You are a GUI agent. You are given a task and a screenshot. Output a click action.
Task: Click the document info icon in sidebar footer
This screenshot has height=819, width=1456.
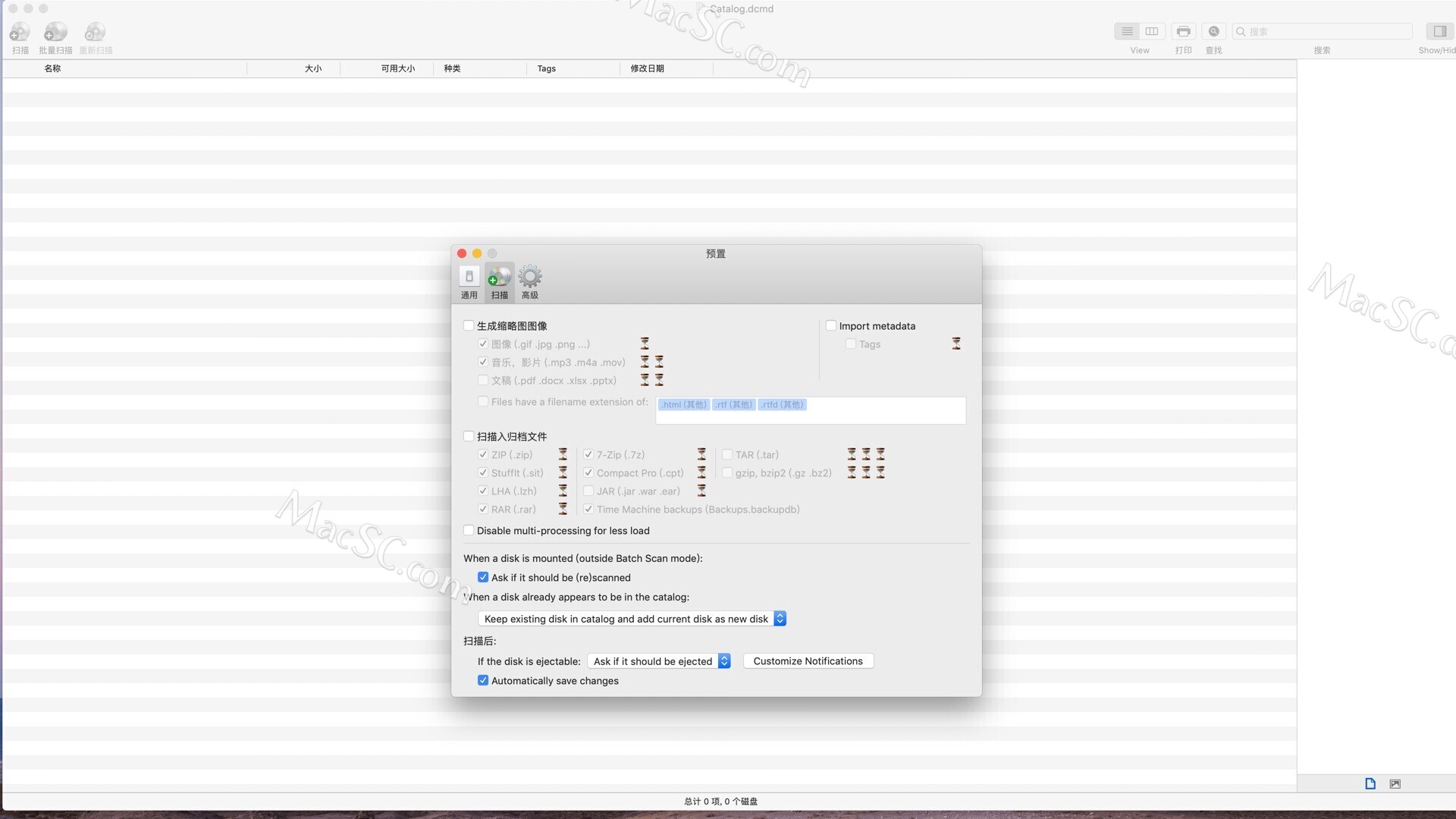(x=1370, y=783)
